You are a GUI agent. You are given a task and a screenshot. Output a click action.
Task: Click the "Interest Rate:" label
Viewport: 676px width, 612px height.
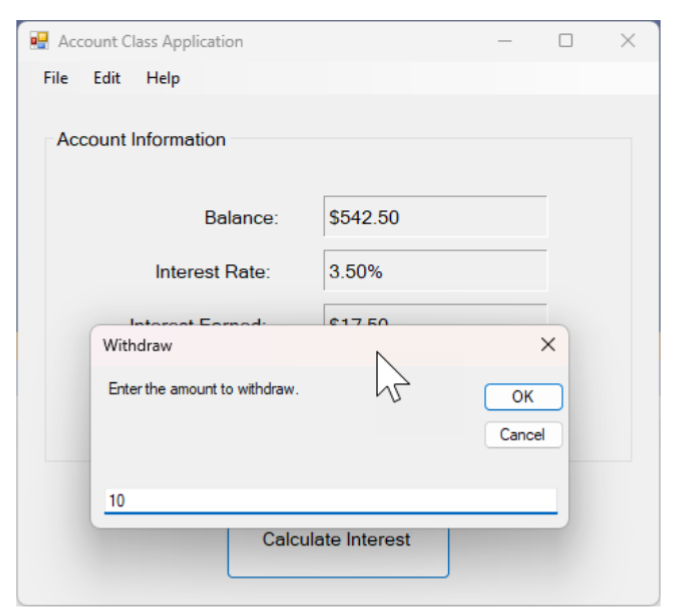tap(213, 272)
